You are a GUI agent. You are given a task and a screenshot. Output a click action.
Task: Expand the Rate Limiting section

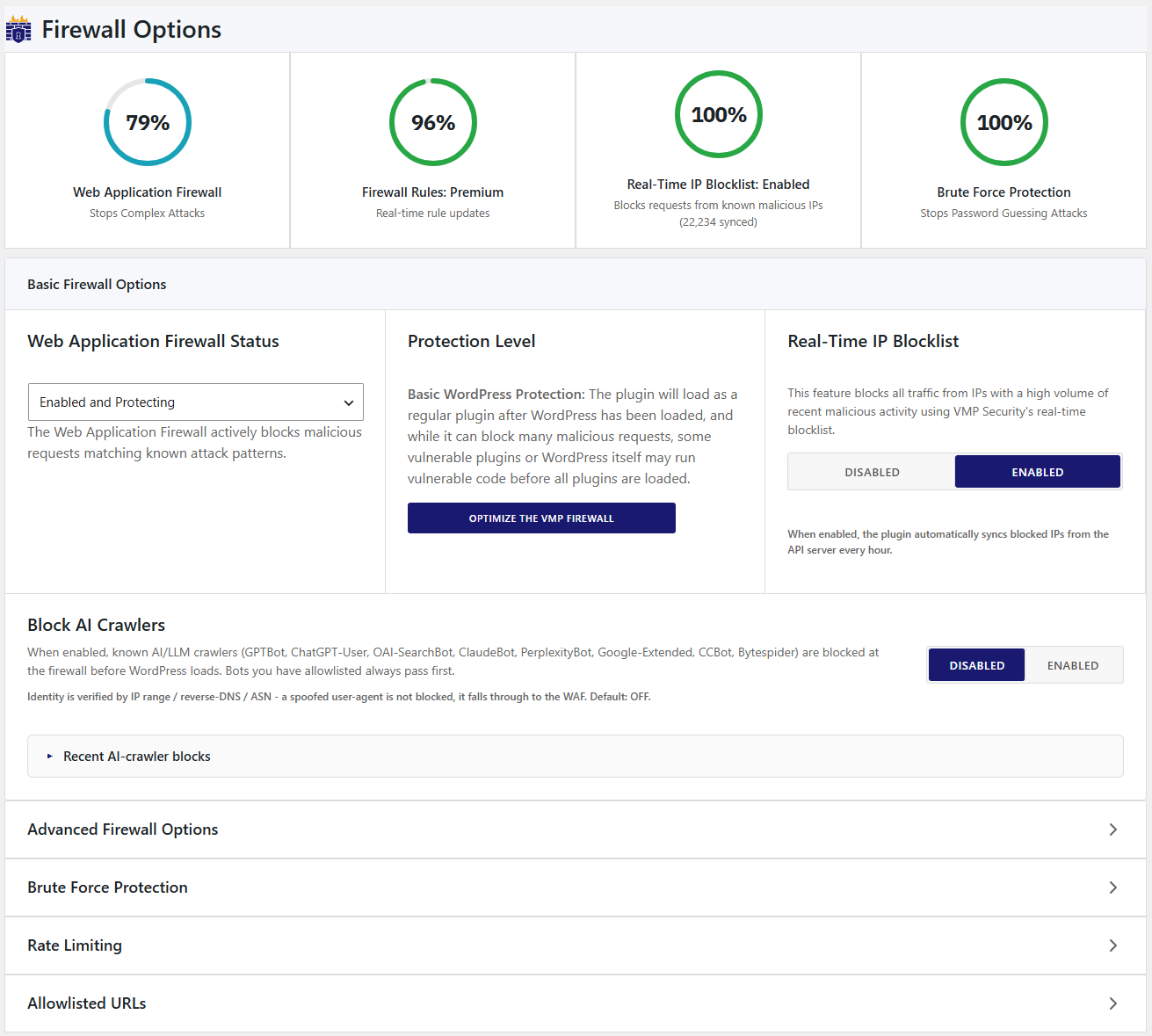[576, 945]
